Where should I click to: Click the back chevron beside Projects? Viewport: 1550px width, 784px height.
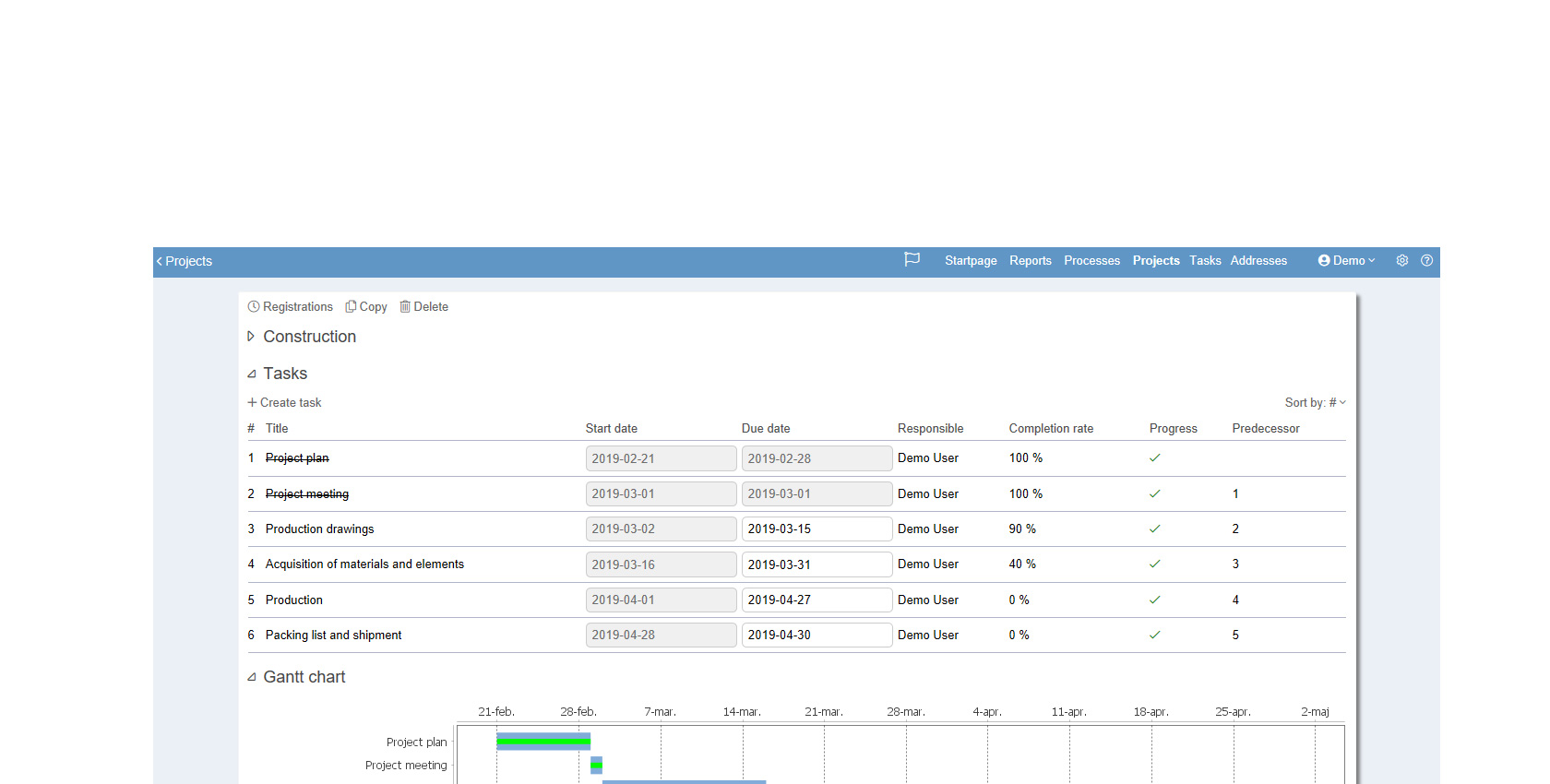[160, 261]
